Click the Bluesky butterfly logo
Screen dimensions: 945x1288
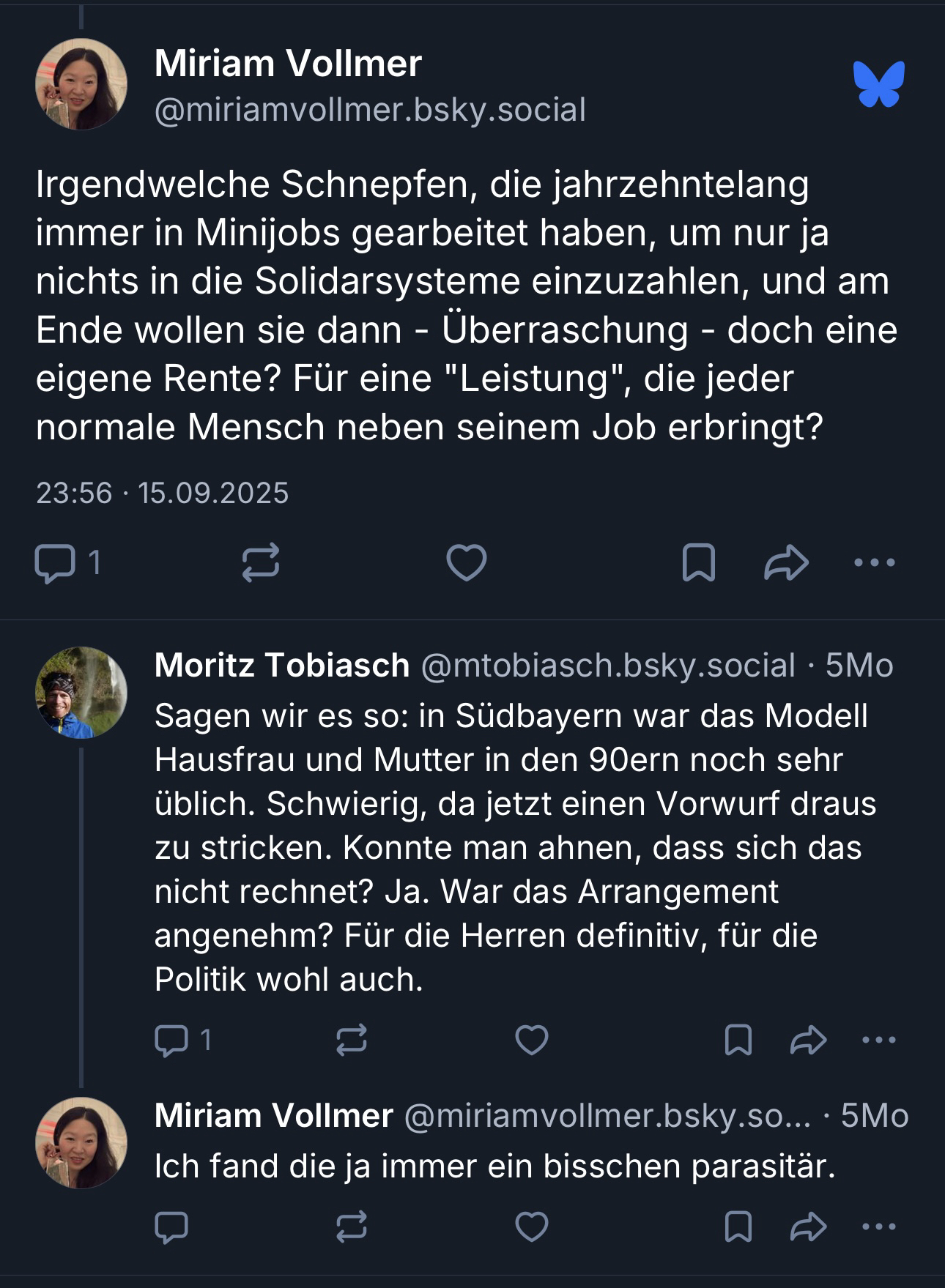[878, 84]
